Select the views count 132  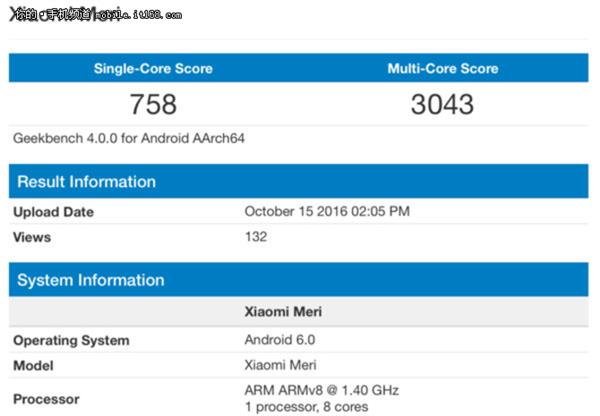tap(256, 237)
